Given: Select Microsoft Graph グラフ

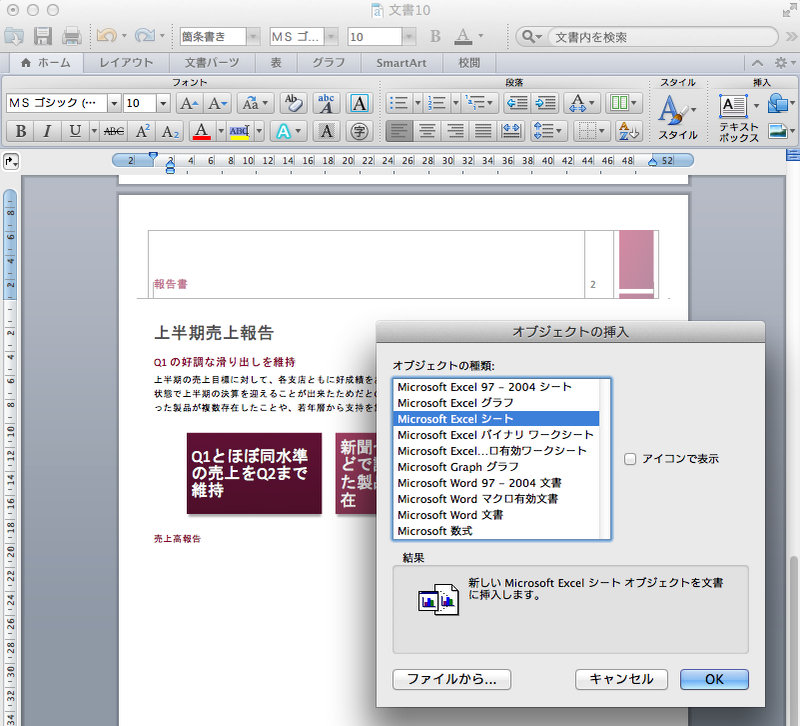Looking at the screenshot, I should 496,467.
